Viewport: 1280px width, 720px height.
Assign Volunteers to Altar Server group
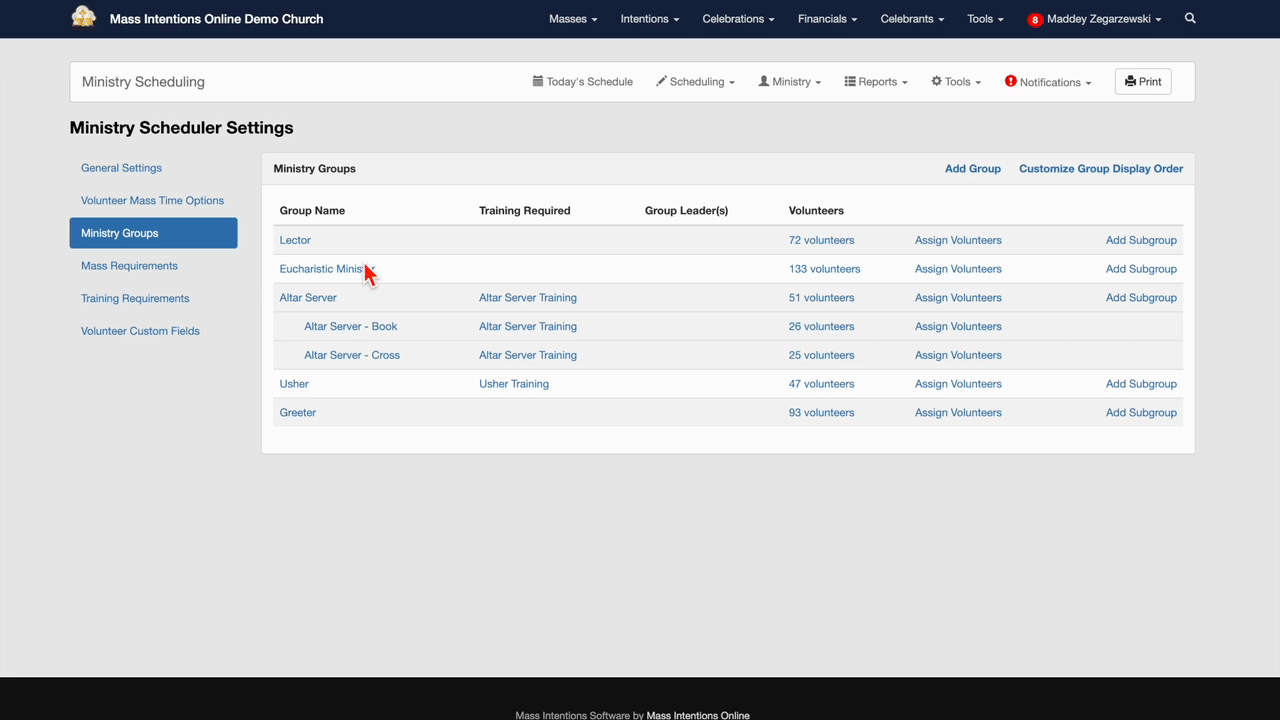click(x=958, y=298)
